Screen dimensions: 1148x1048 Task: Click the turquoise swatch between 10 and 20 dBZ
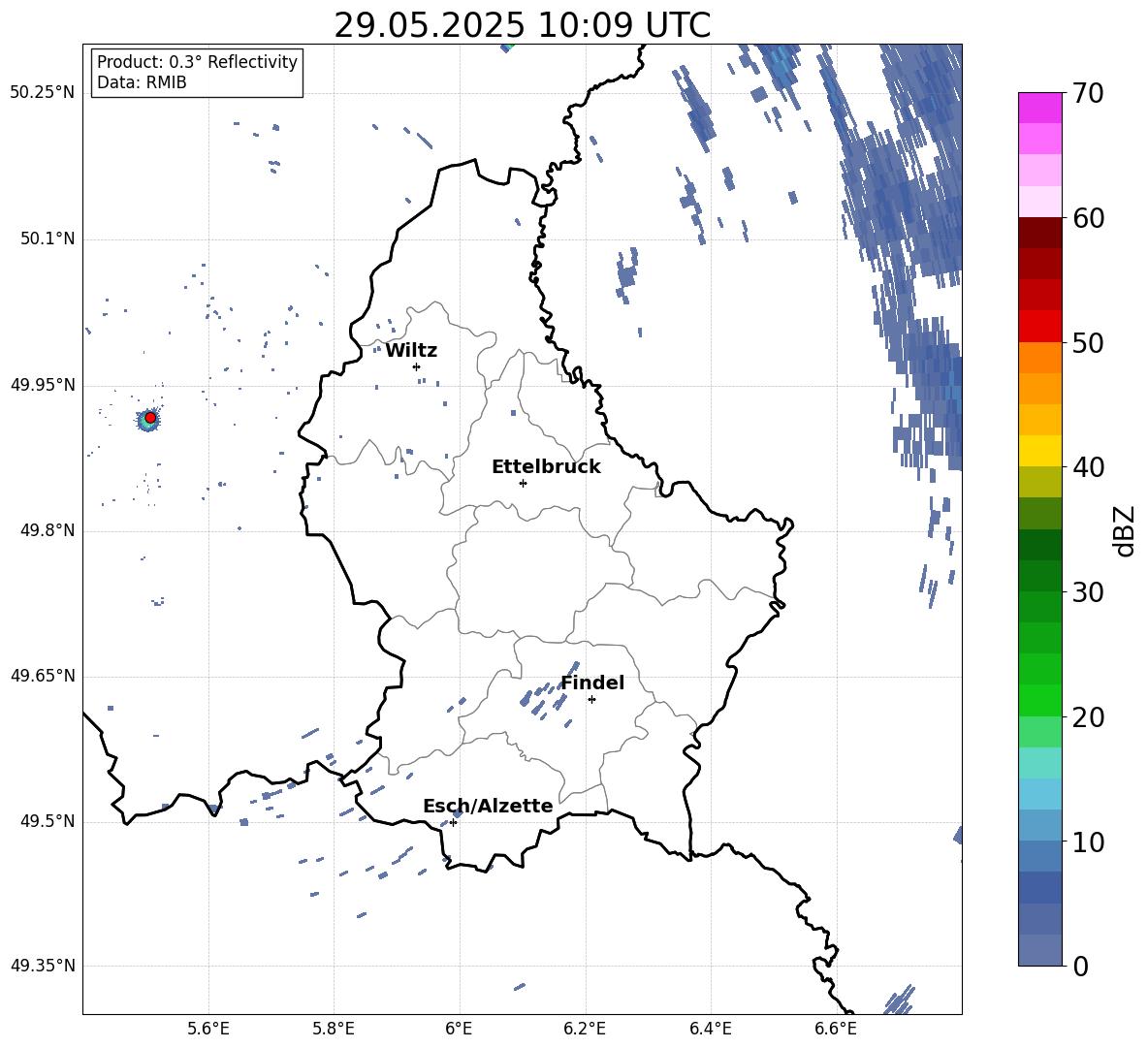click(1040, 763)
